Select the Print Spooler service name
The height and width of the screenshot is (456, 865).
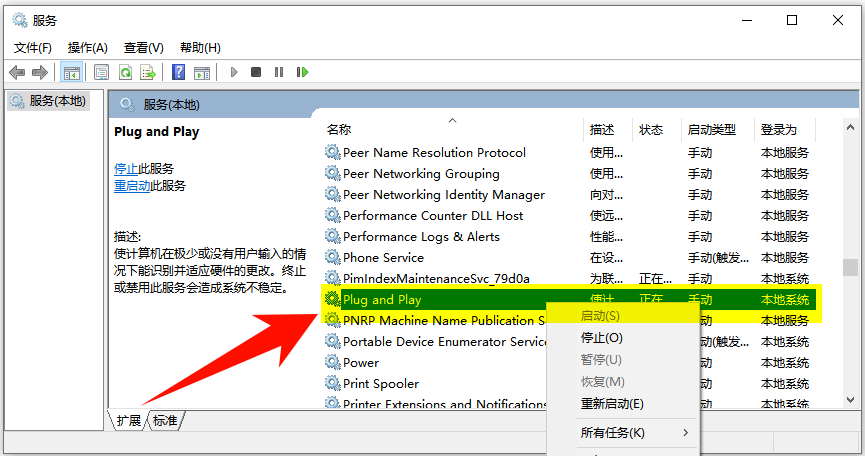(381, 383)
